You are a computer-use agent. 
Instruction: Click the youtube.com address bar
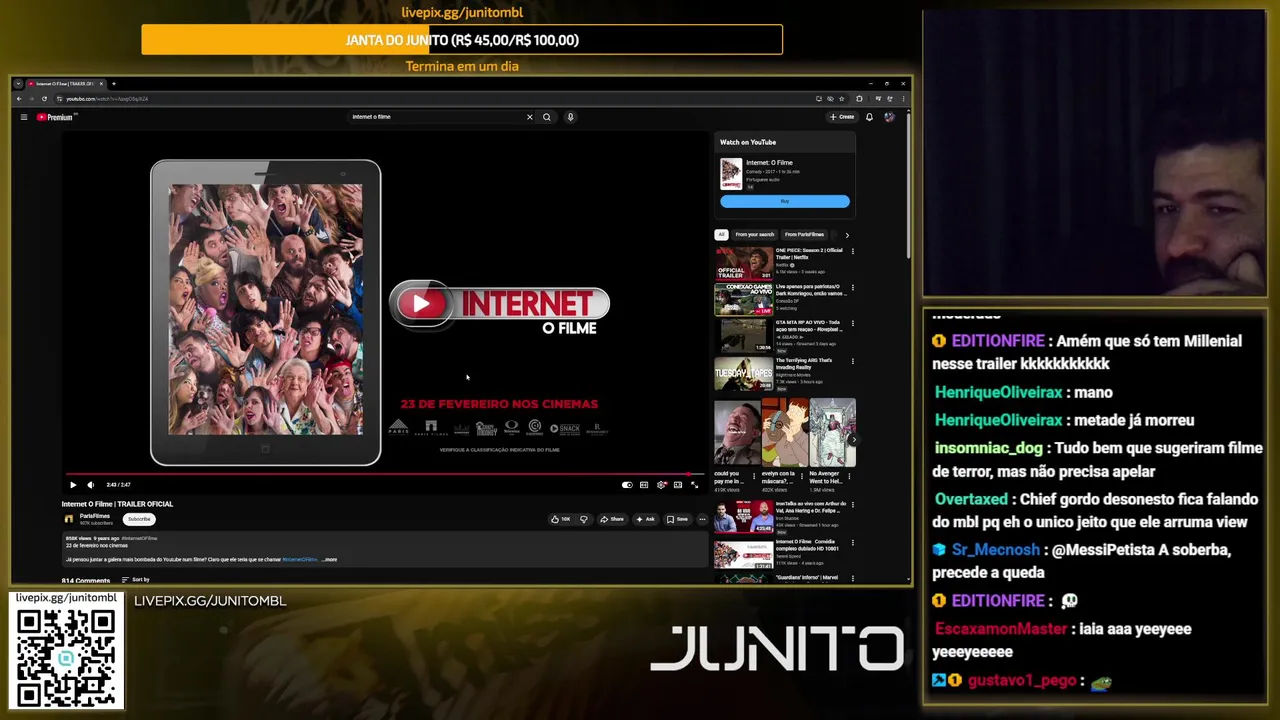point(430,99)
